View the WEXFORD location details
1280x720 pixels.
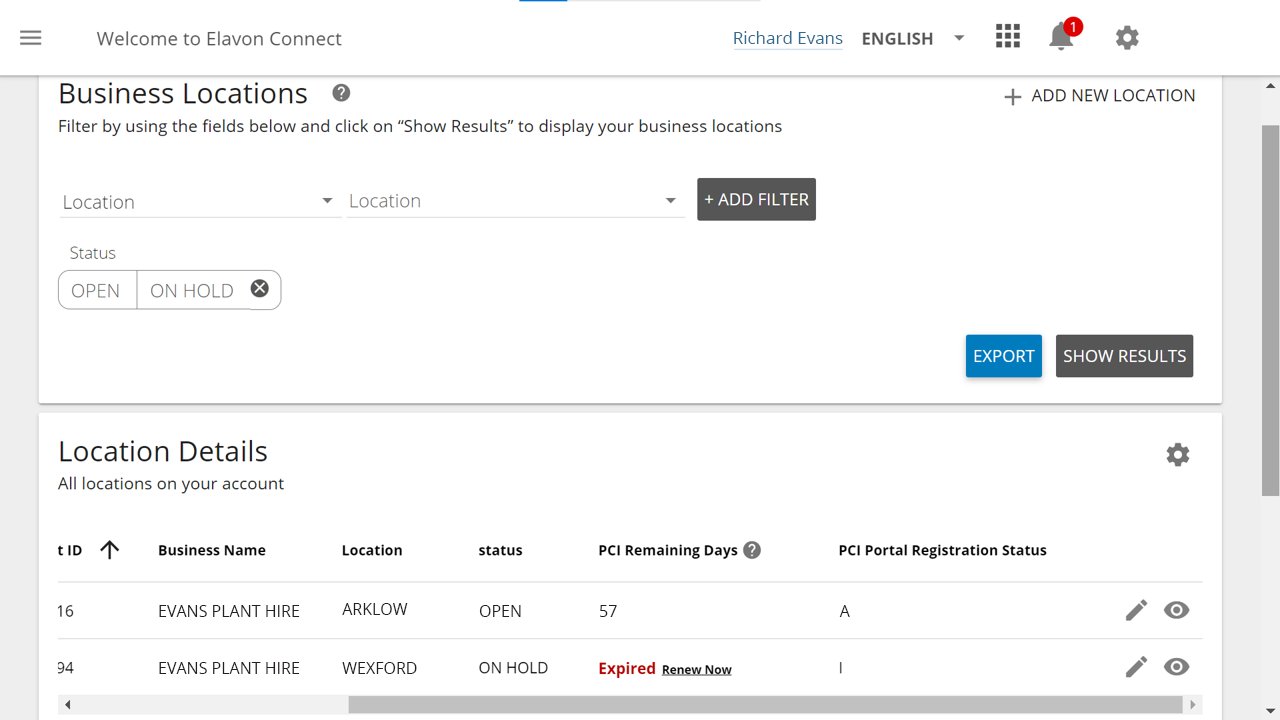tap(1176, 667)
